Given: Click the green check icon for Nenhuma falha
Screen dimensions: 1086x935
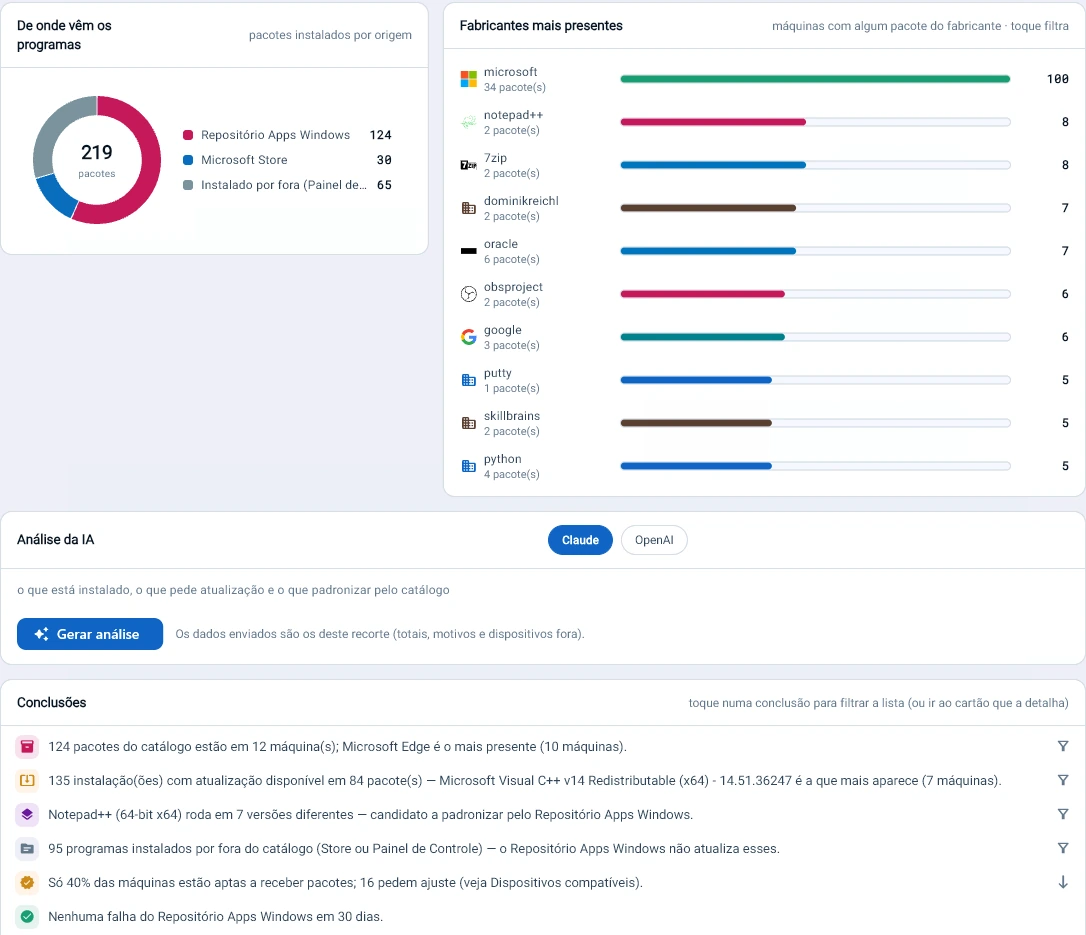Looking at the screenshot, I should (x=27, y=916).
